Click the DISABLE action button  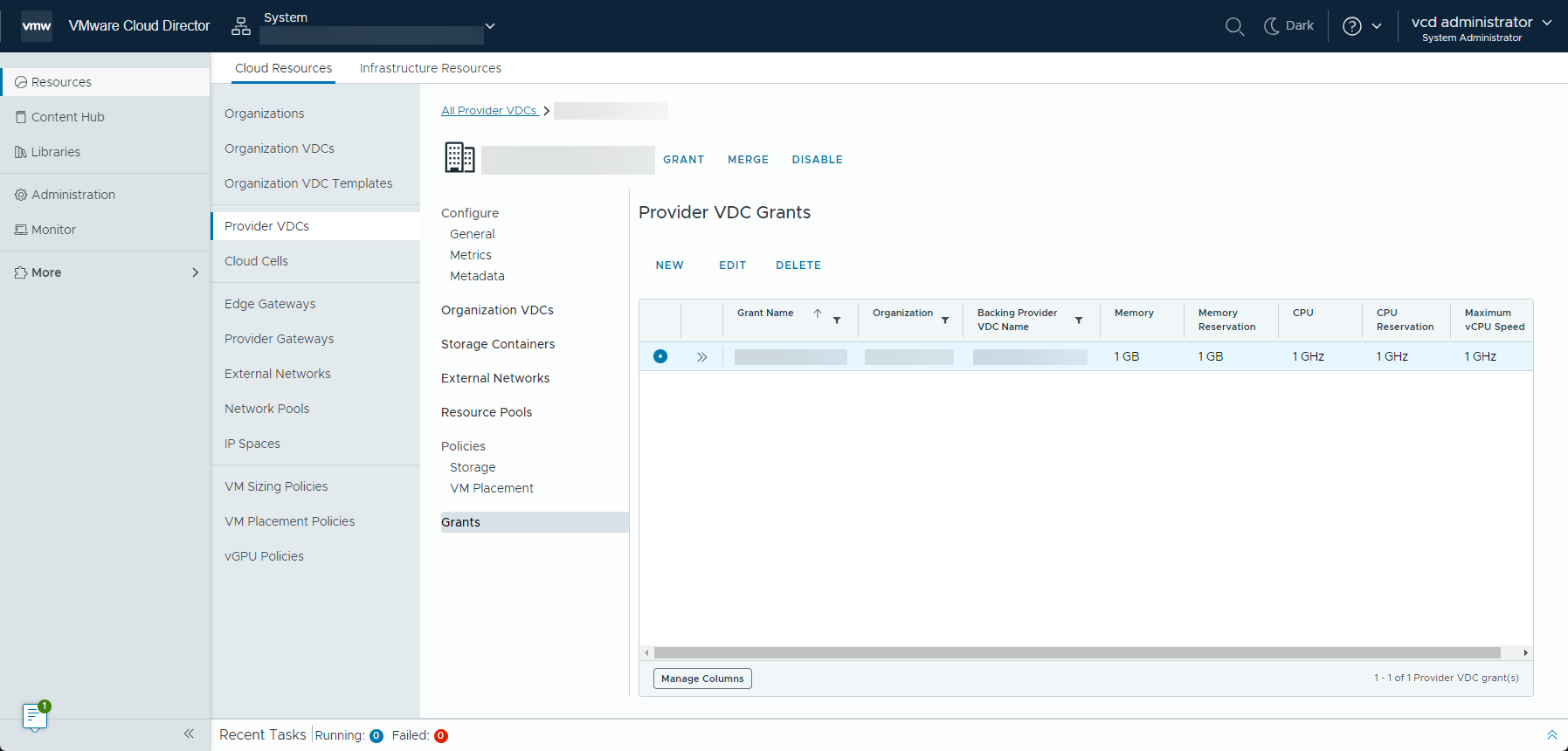coord(817,160)
